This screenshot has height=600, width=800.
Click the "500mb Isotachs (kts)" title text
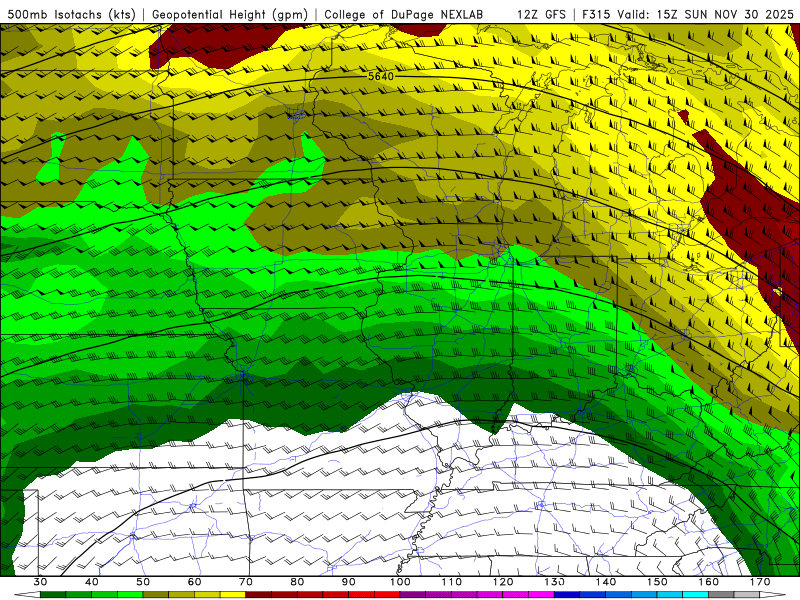(71, 14)
